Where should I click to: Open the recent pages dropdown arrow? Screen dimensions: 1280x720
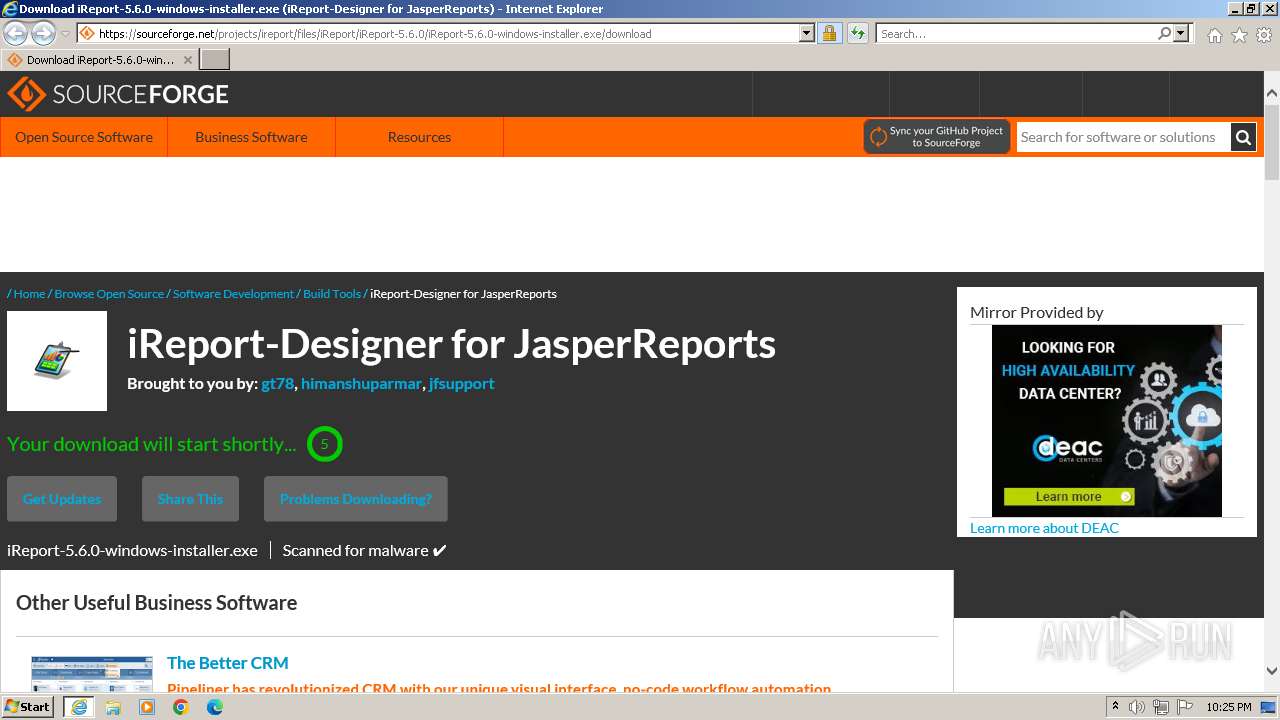point(65,34)
